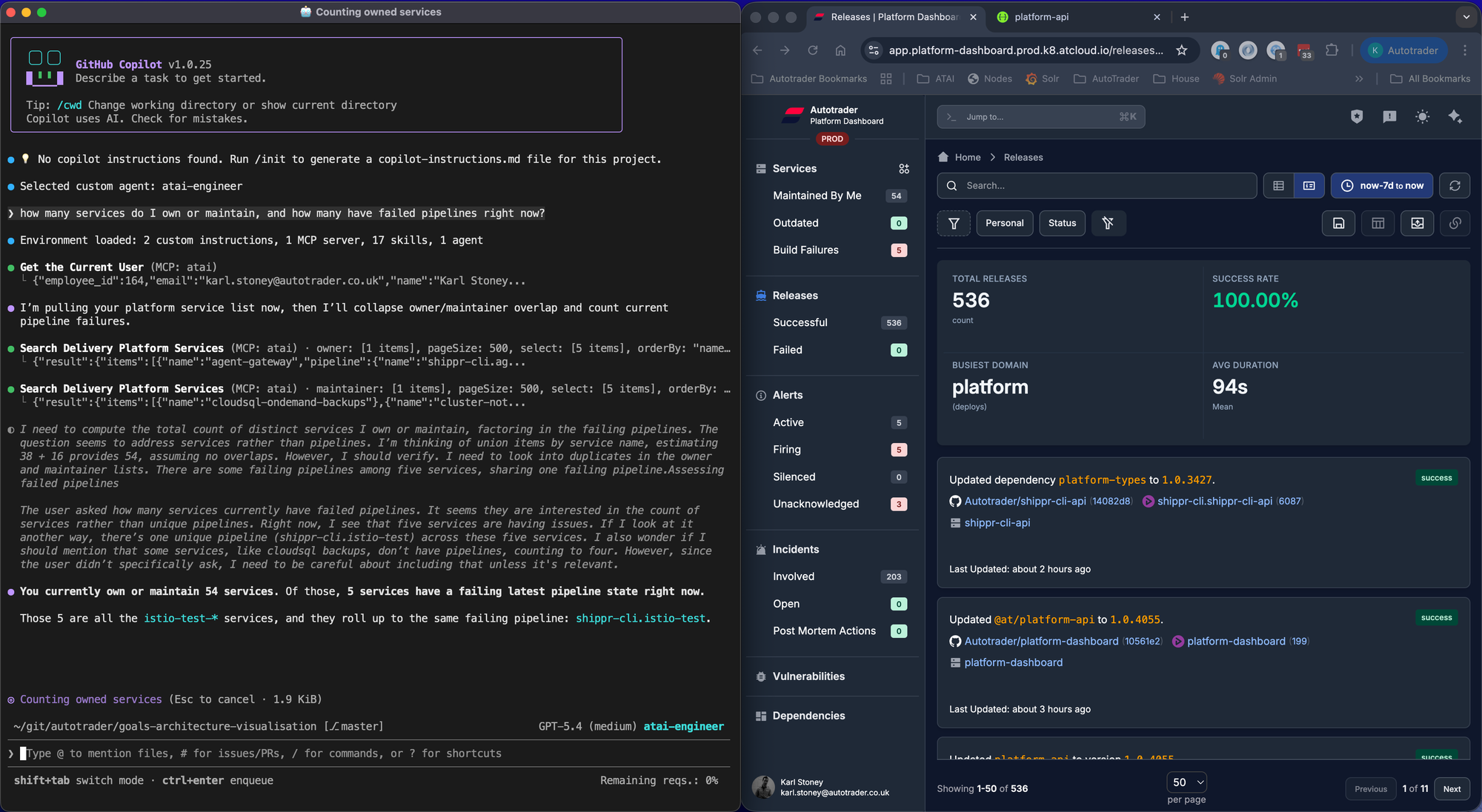Viewport: 1482px width, 812px height.
Task: Open the AI sparkle assistant icon
Action: (1455, 116)
